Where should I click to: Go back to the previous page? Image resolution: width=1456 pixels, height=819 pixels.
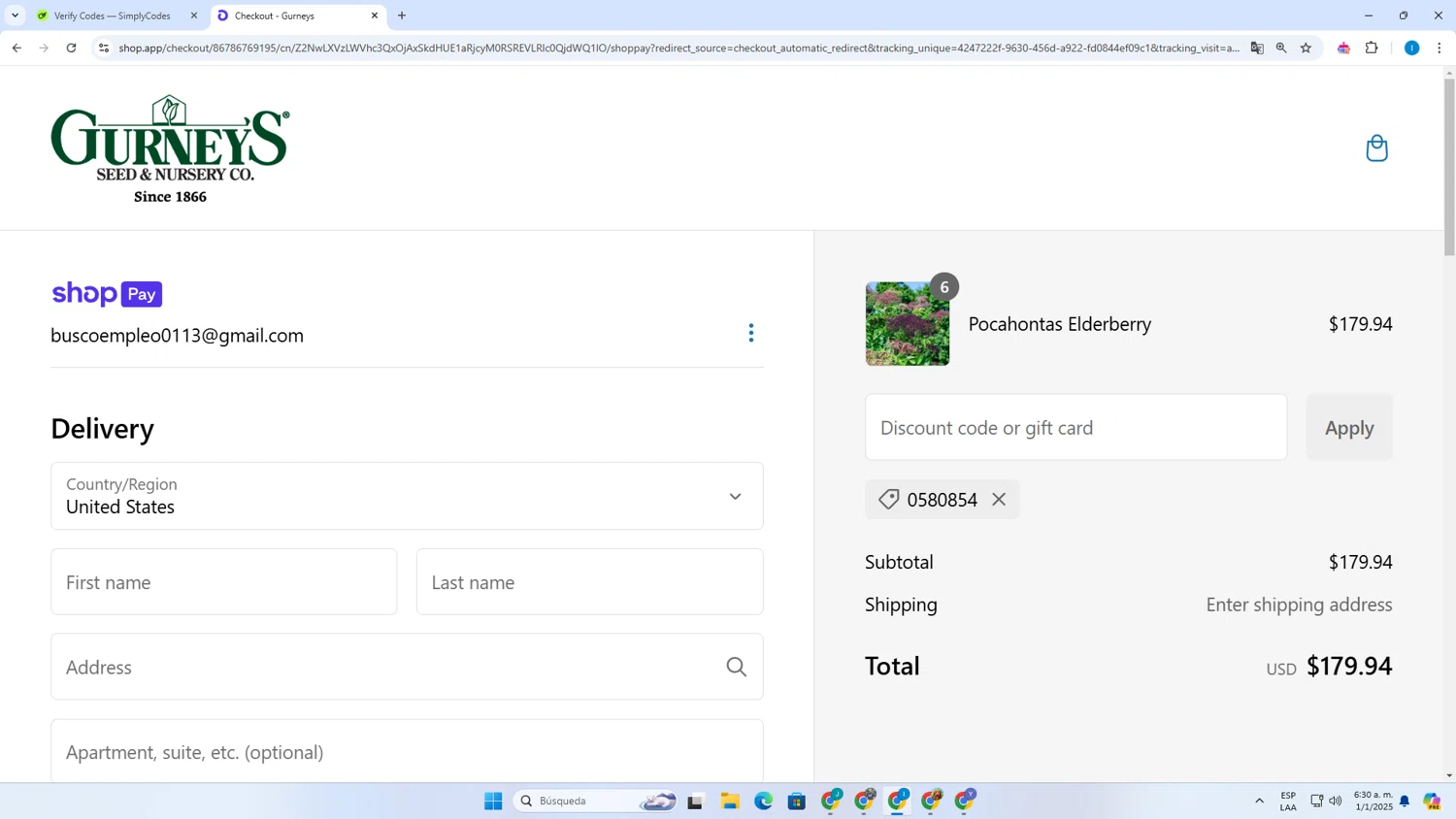17,48
